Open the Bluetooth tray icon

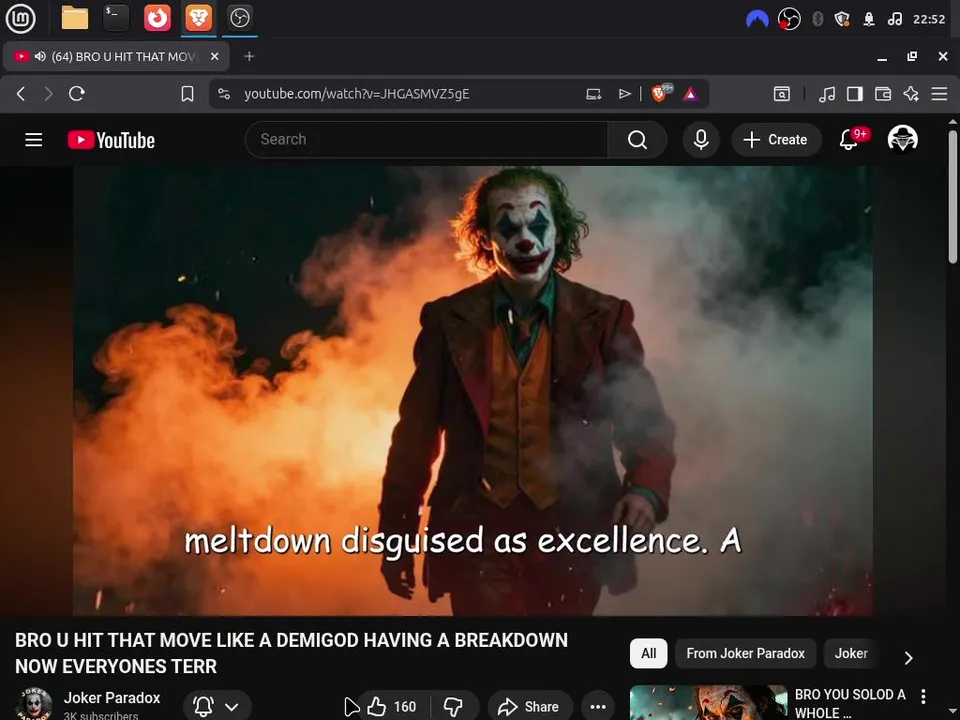817,19
